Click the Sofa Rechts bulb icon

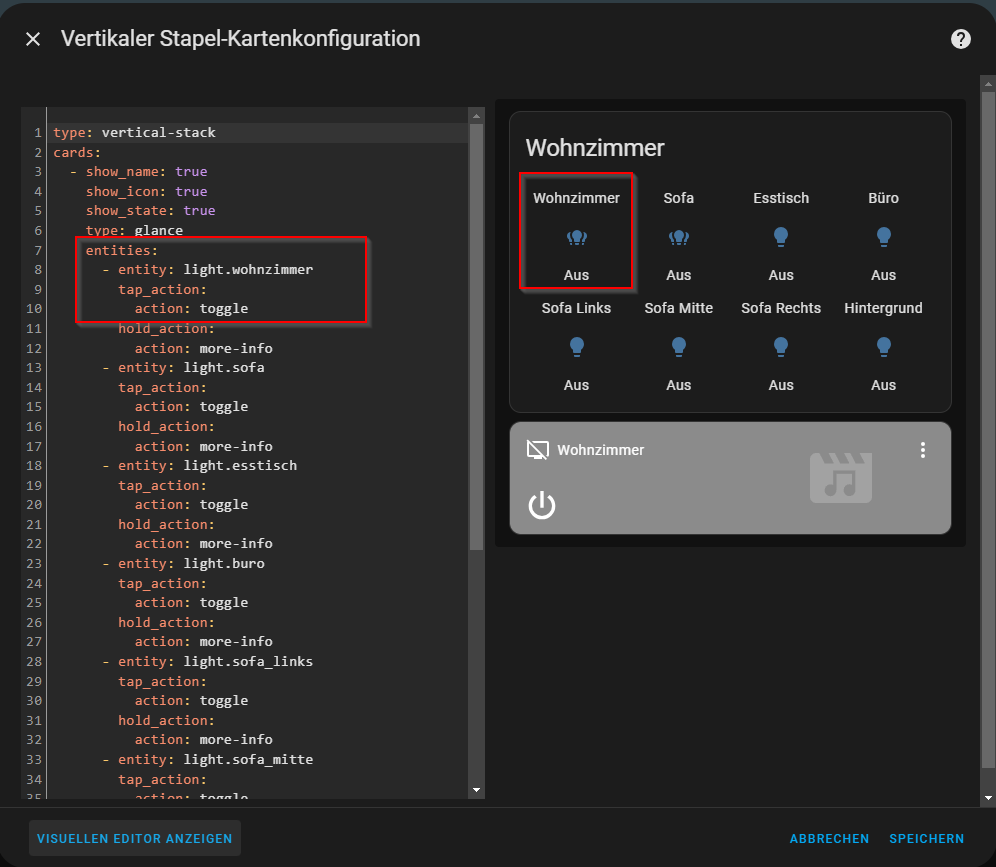tap(781, 347)
